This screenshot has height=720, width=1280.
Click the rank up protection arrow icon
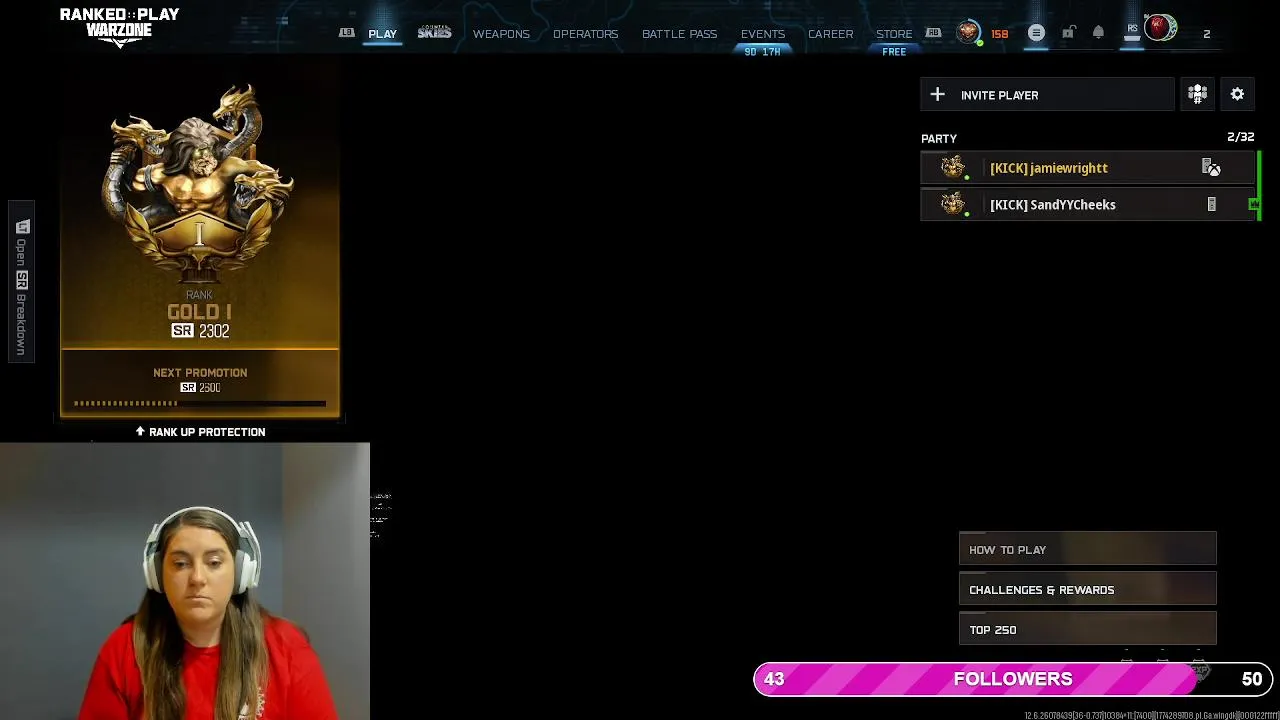point(140,431)
